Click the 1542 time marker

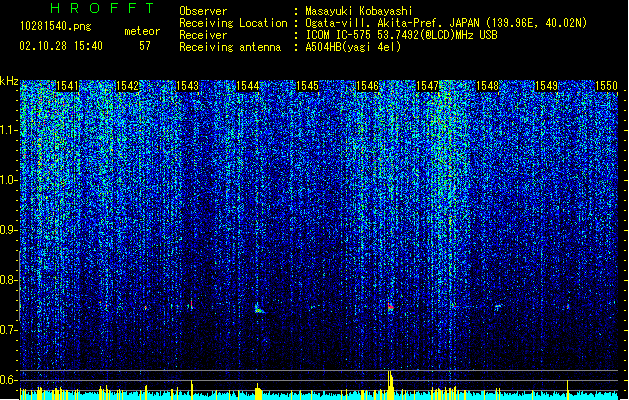coord(127,86)
